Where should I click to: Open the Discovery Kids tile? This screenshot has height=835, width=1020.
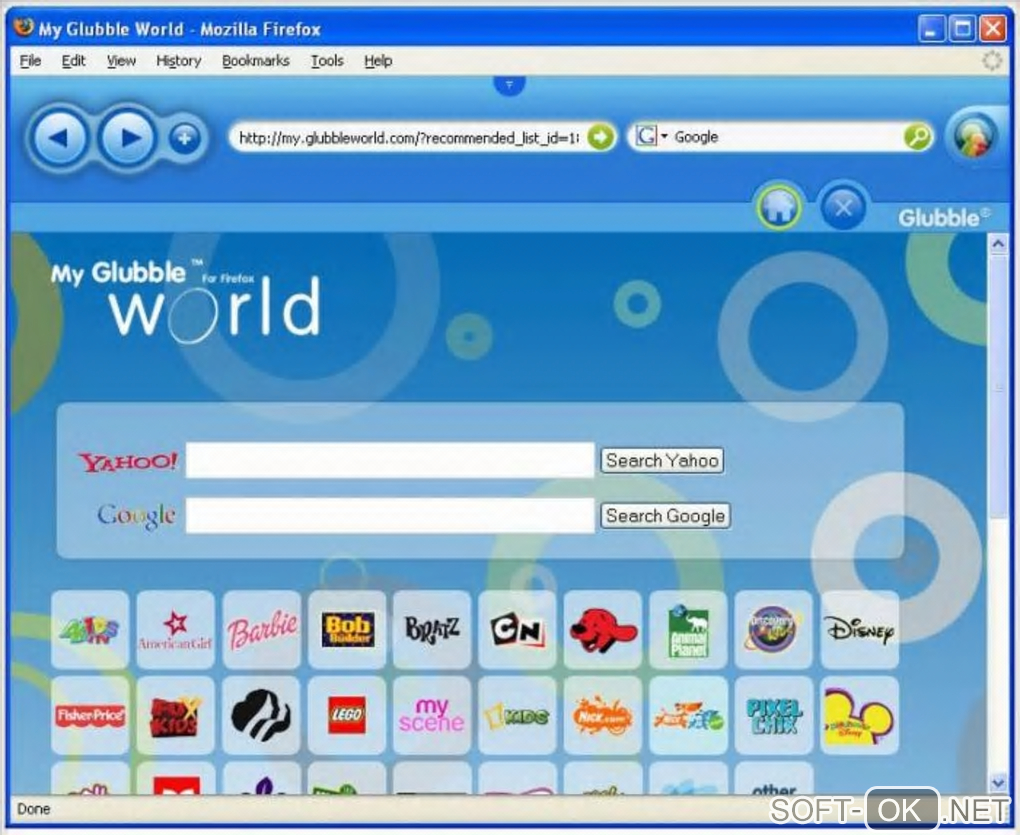(x=773, y=630)
